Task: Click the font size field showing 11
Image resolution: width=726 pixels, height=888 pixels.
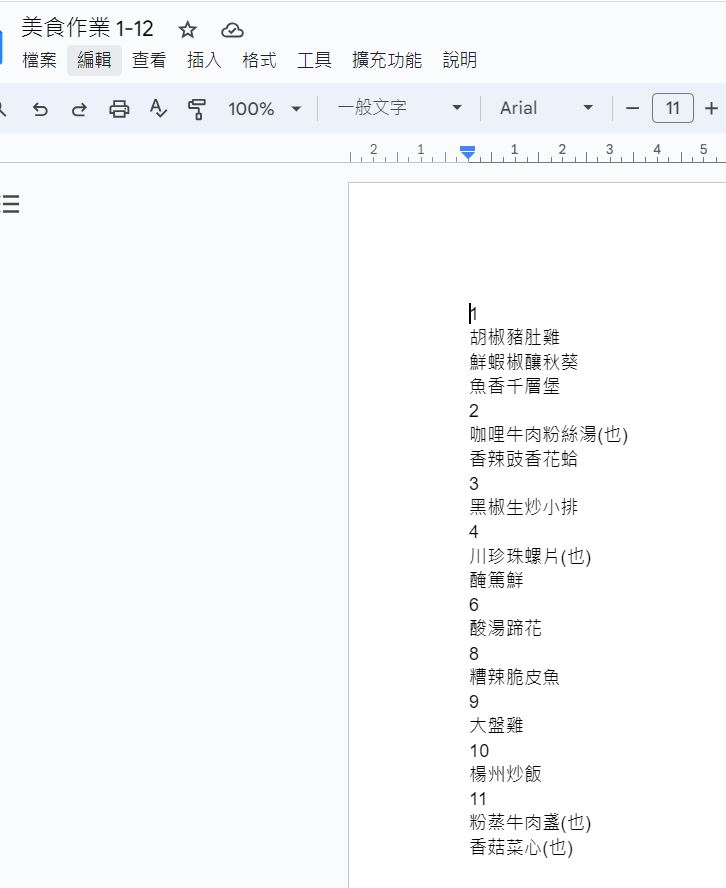Action: click(672, 108)
